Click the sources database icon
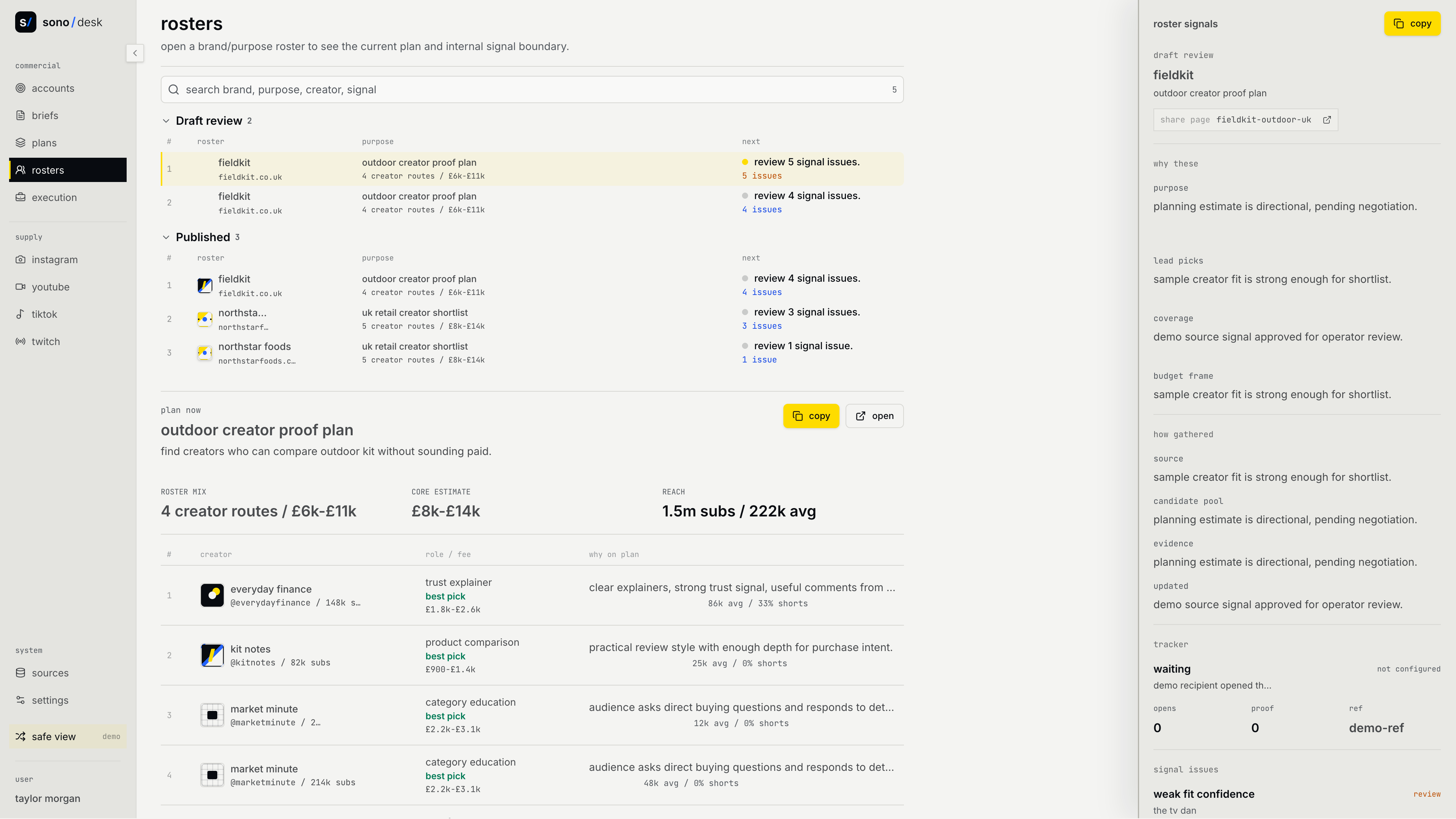Image resolution: width=1456 pixels, height=819 pixels. coord(20,673)
